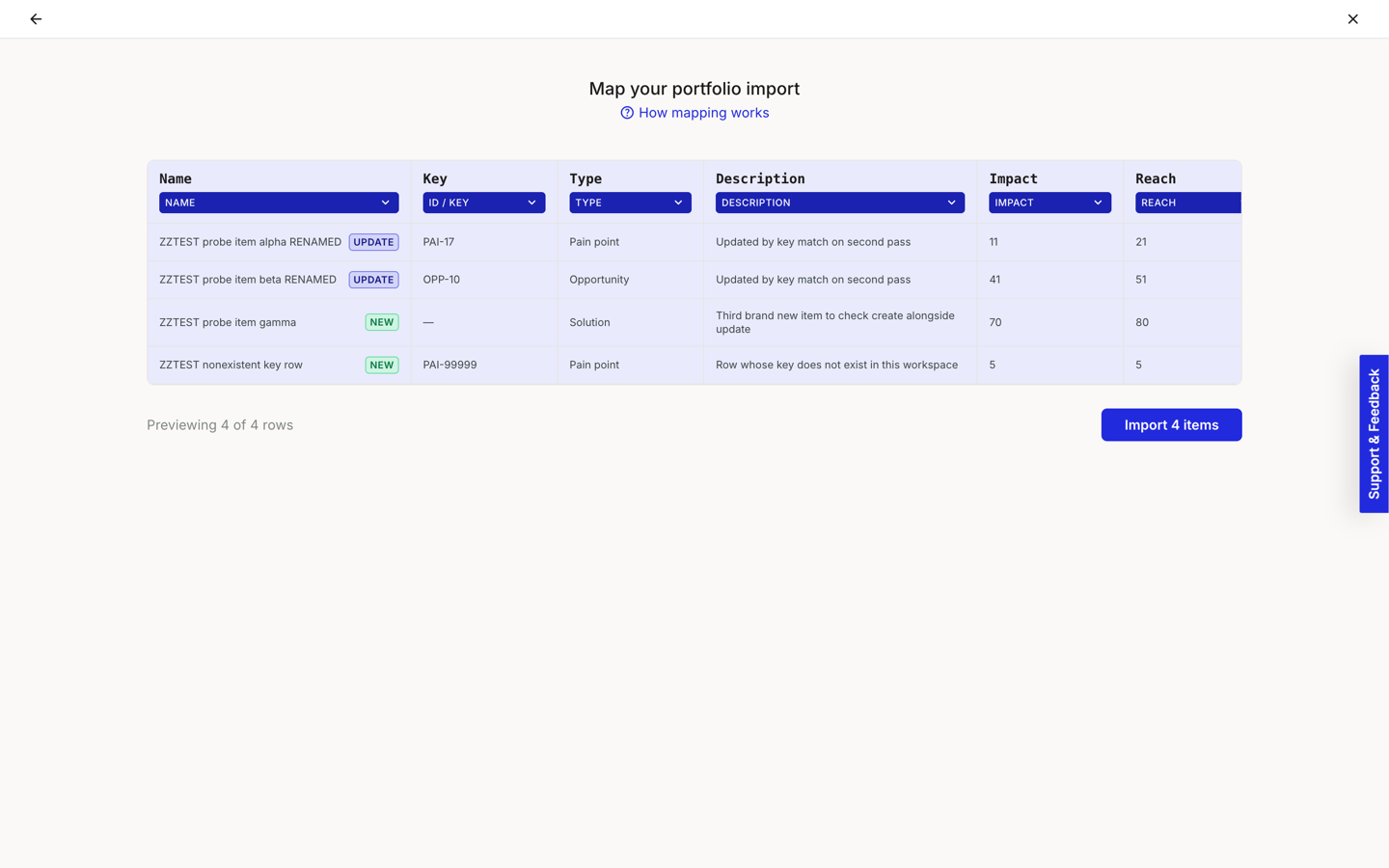This screenshot has width=1389, height=868.
Task: Click the NEW badge on gamma row
Action: click(x=382, y=322)
